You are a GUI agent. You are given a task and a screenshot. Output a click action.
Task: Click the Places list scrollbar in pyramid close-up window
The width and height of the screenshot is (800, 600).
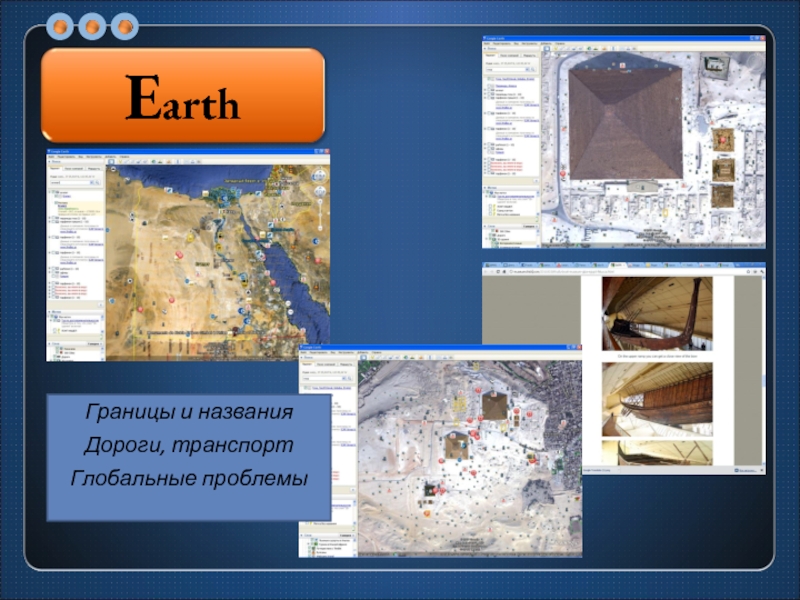coord(538,204)
